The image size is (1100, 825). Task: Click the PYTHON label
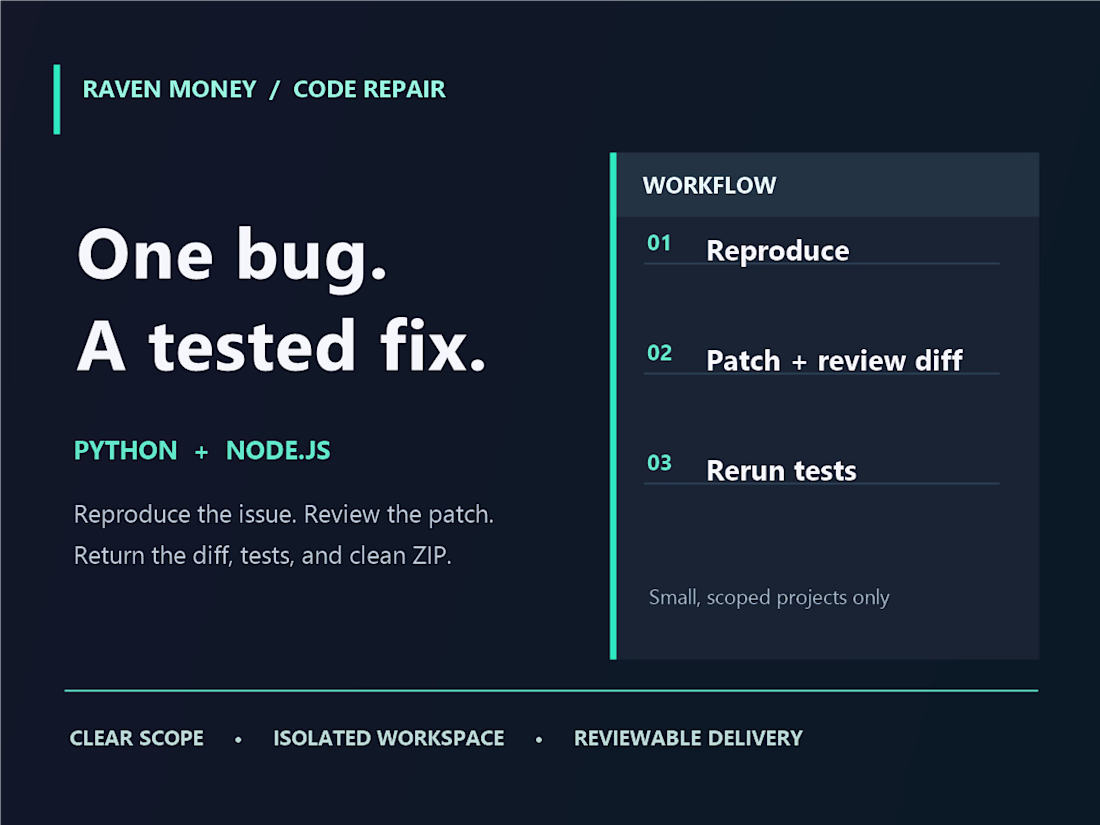click(126, 450)
